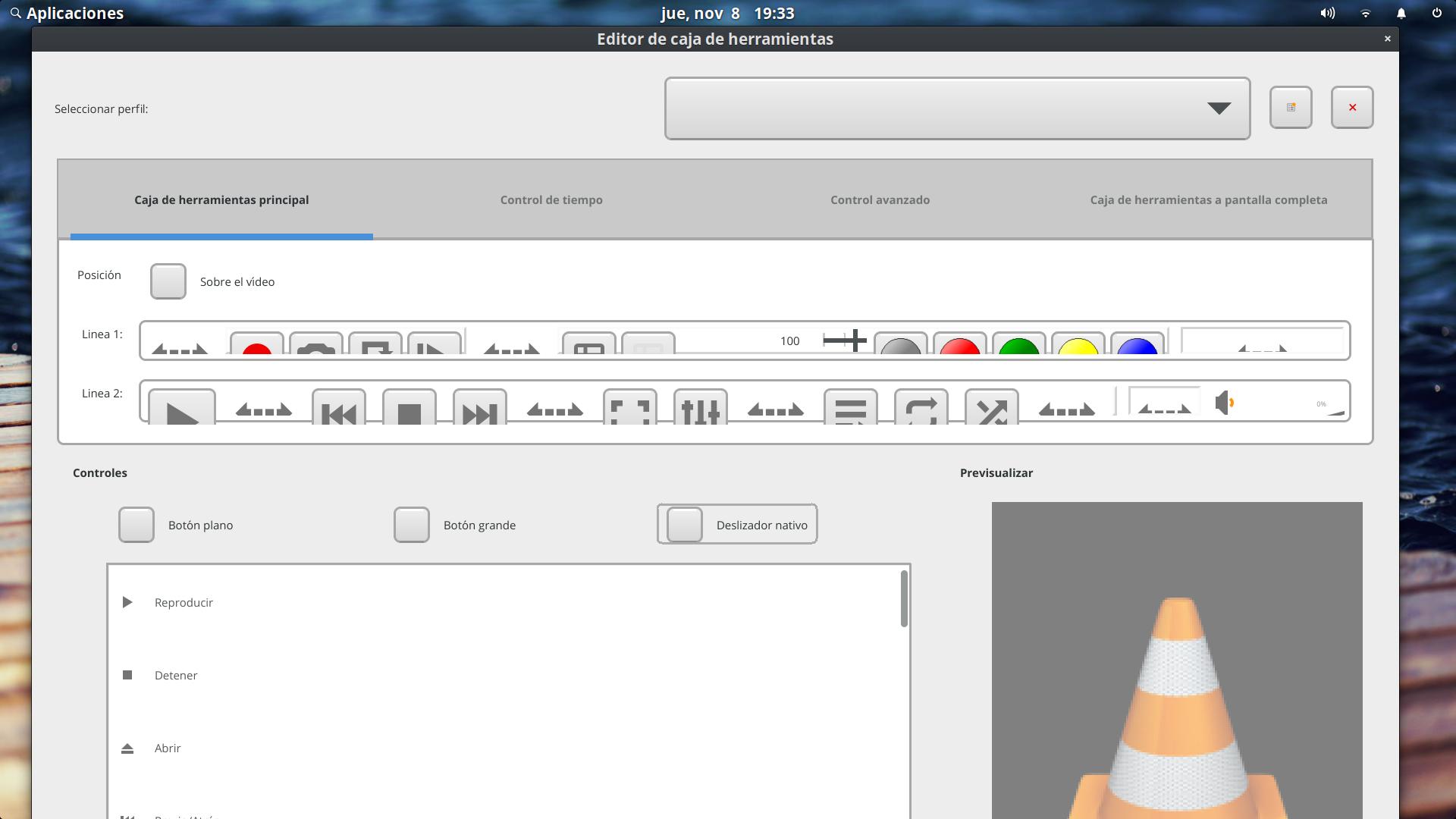The image size is (1456, 819).
Task: Click the green teletext button in Línea 1
Action: [x=1020, y=347]
